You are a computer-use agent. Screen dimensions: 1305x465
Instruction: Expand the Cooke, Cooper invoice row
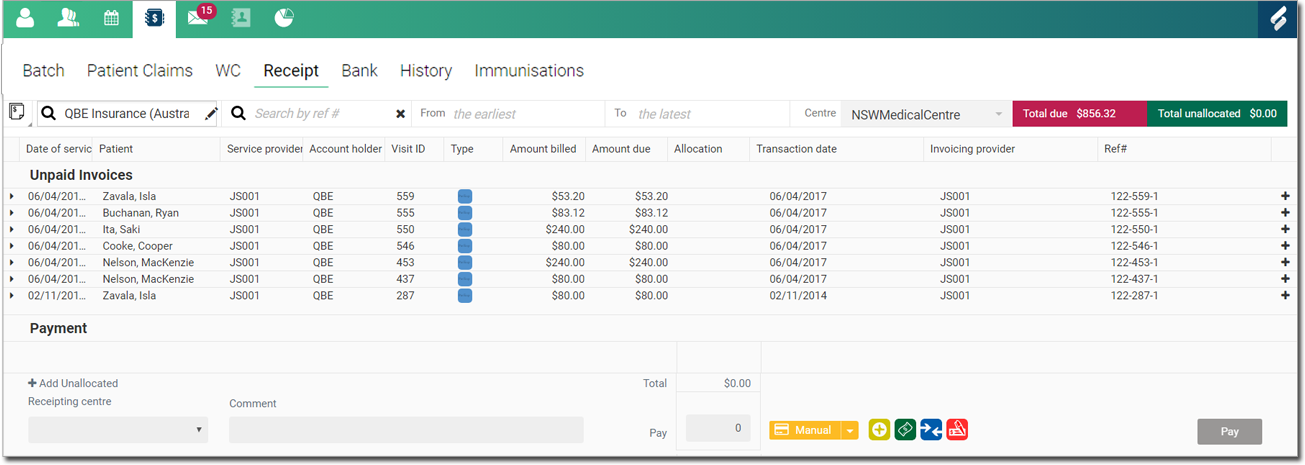pyautogui.click(x=12, y=246)
